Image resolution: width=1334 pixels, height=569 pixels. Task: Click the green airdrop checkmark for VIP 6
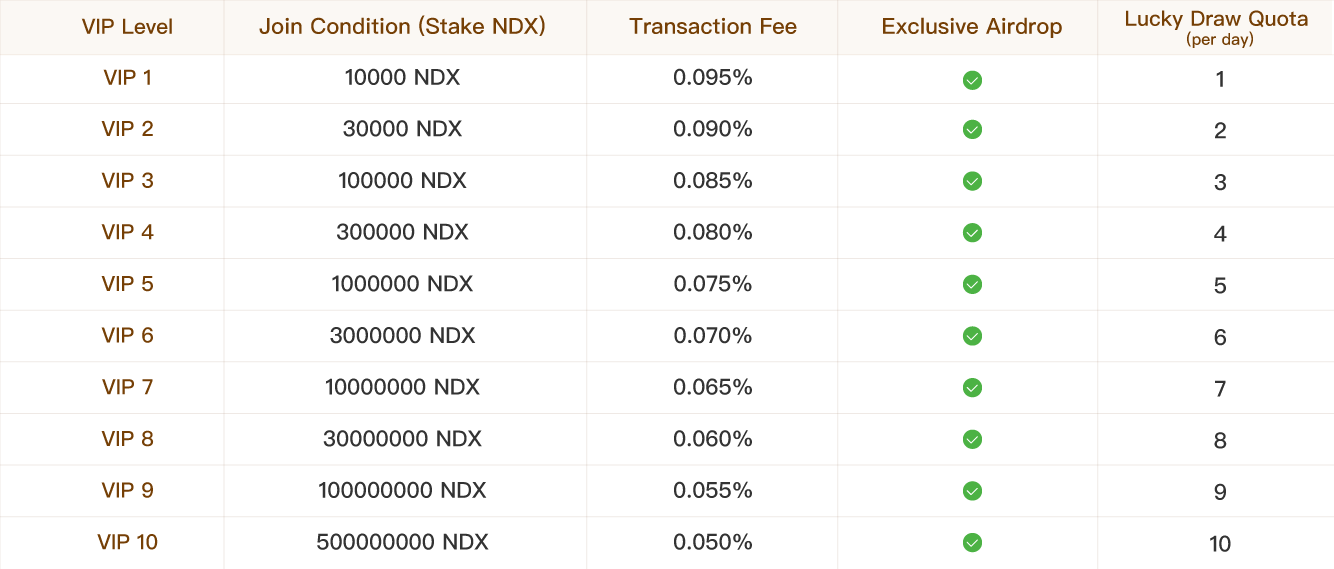point(972,336)
